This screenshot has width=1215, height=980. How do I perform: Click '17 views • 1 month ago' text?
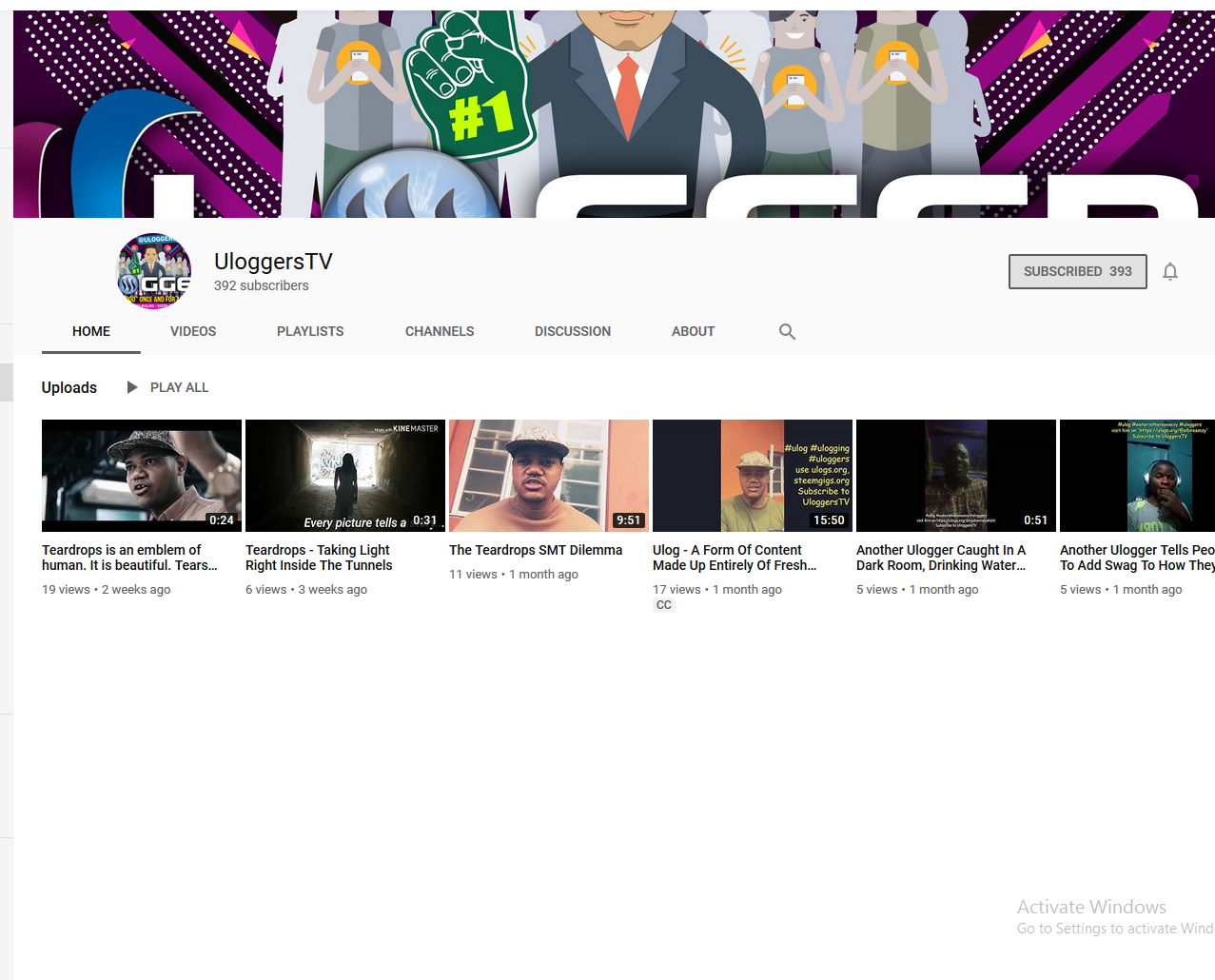(x=717, y=590)
